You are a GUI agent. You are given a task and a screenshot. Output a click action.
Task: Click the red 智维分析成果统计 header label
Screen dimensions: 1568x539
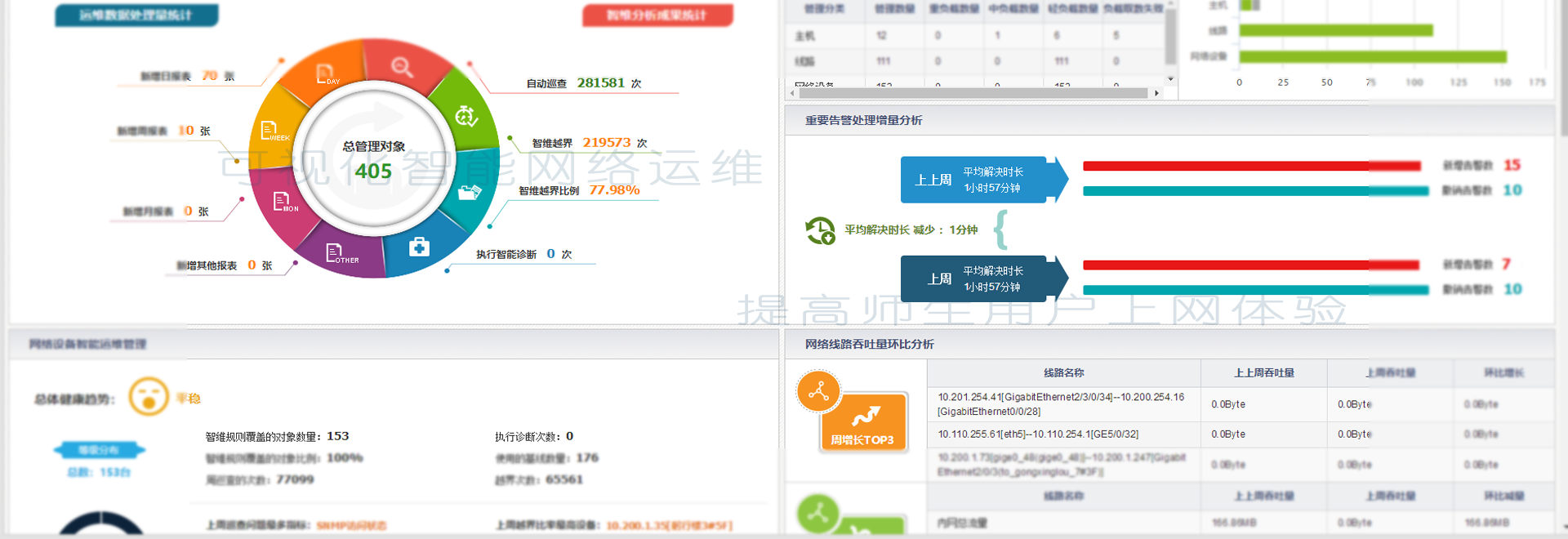(x=657, y=15)
